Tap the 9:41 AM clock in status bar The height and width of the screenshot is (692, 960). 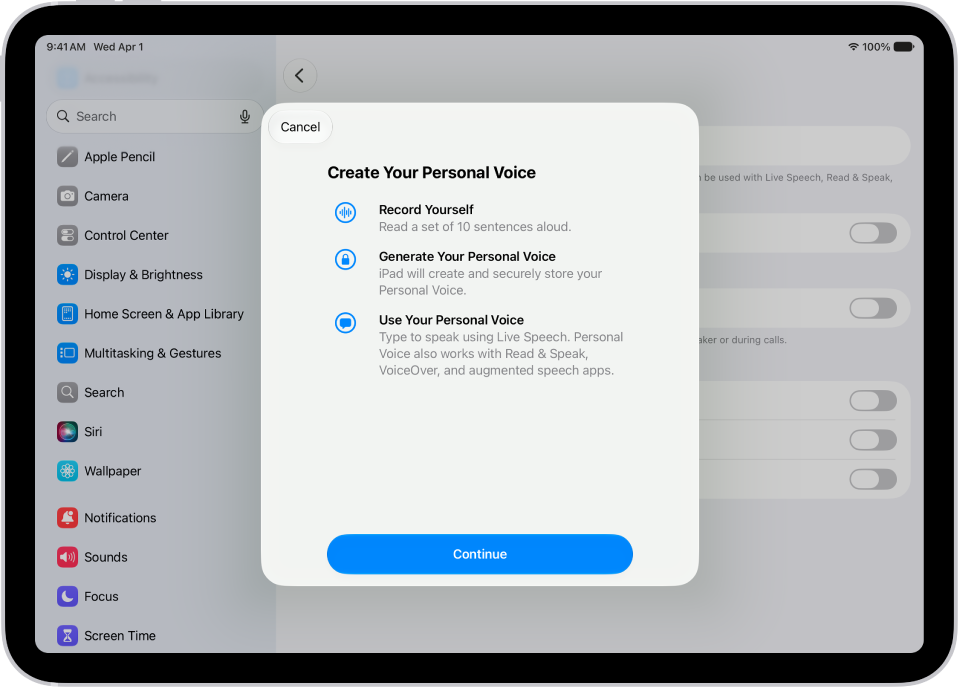tap(66, 47)
